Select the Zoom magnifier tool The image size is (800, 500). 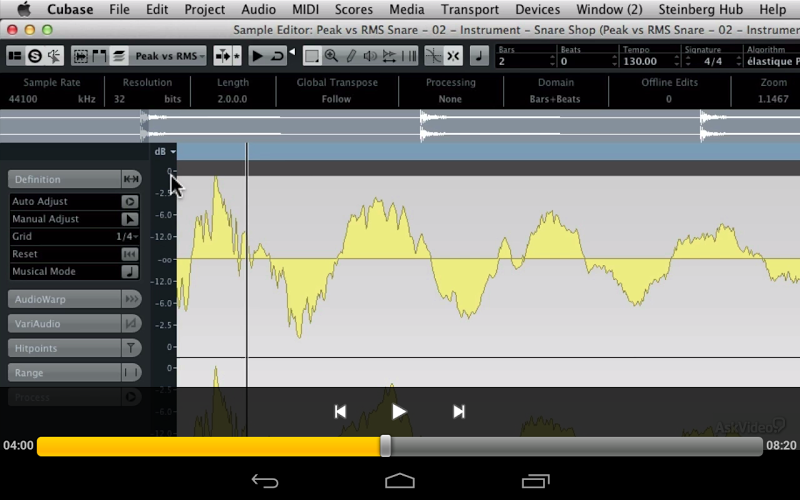(x=331, y=56)
